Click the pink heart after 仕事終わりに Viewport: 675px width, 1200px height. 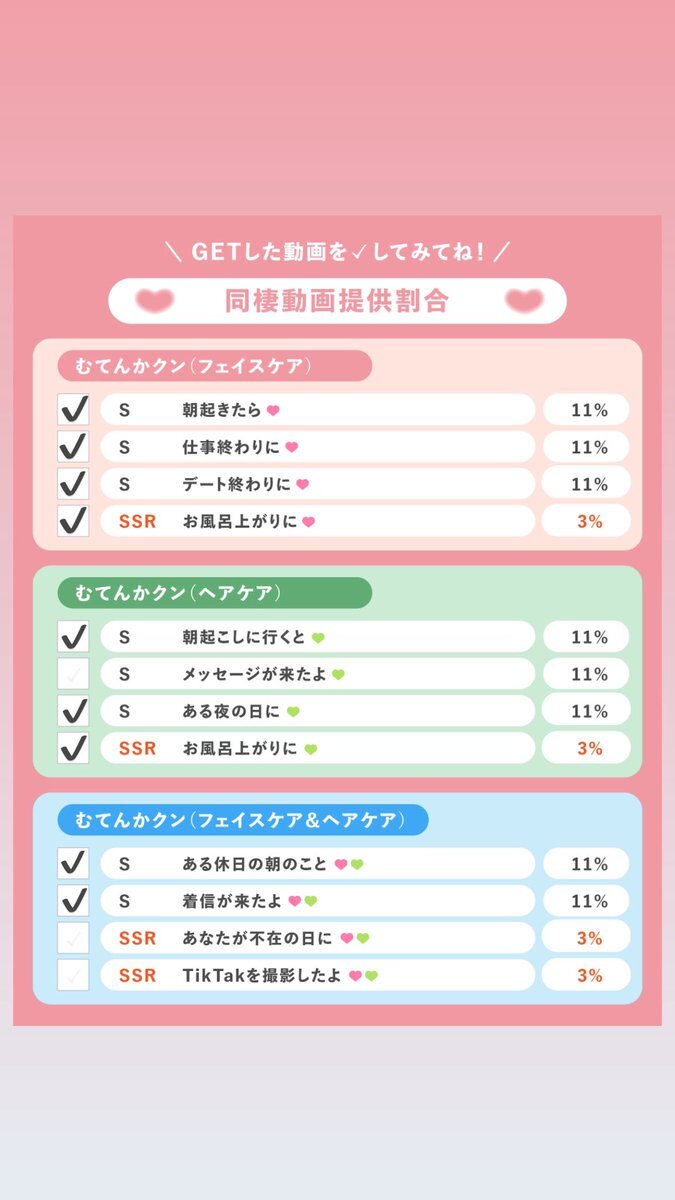point(291,447)
